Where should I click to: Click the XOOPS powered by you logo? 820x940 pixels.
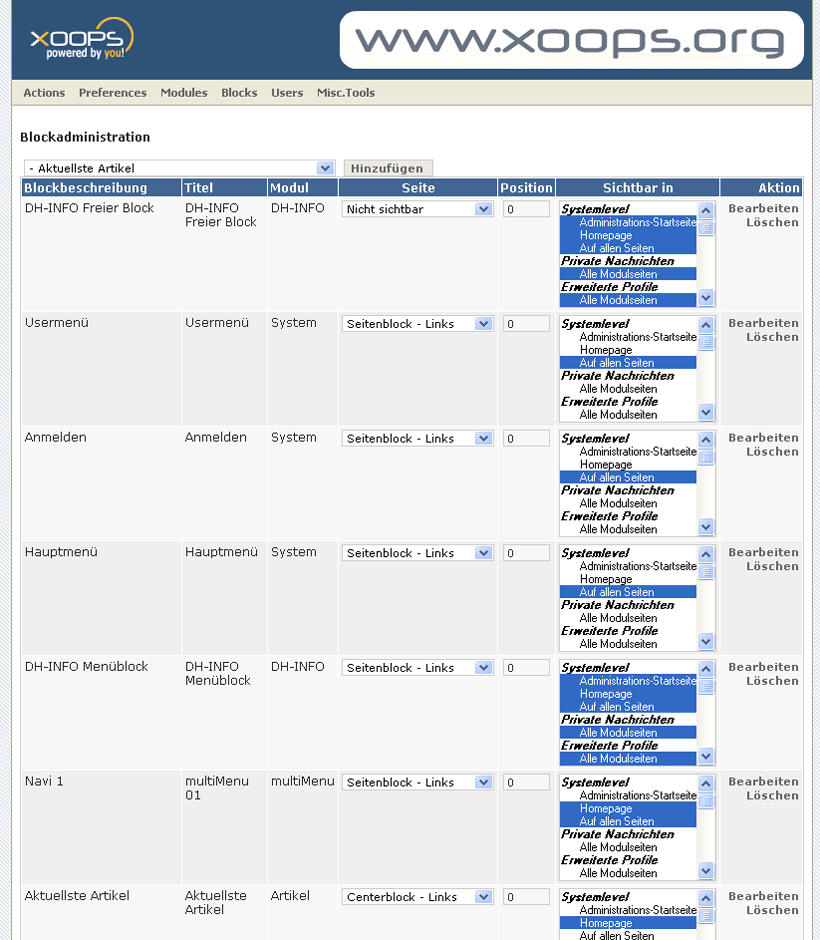click(82, 38)
